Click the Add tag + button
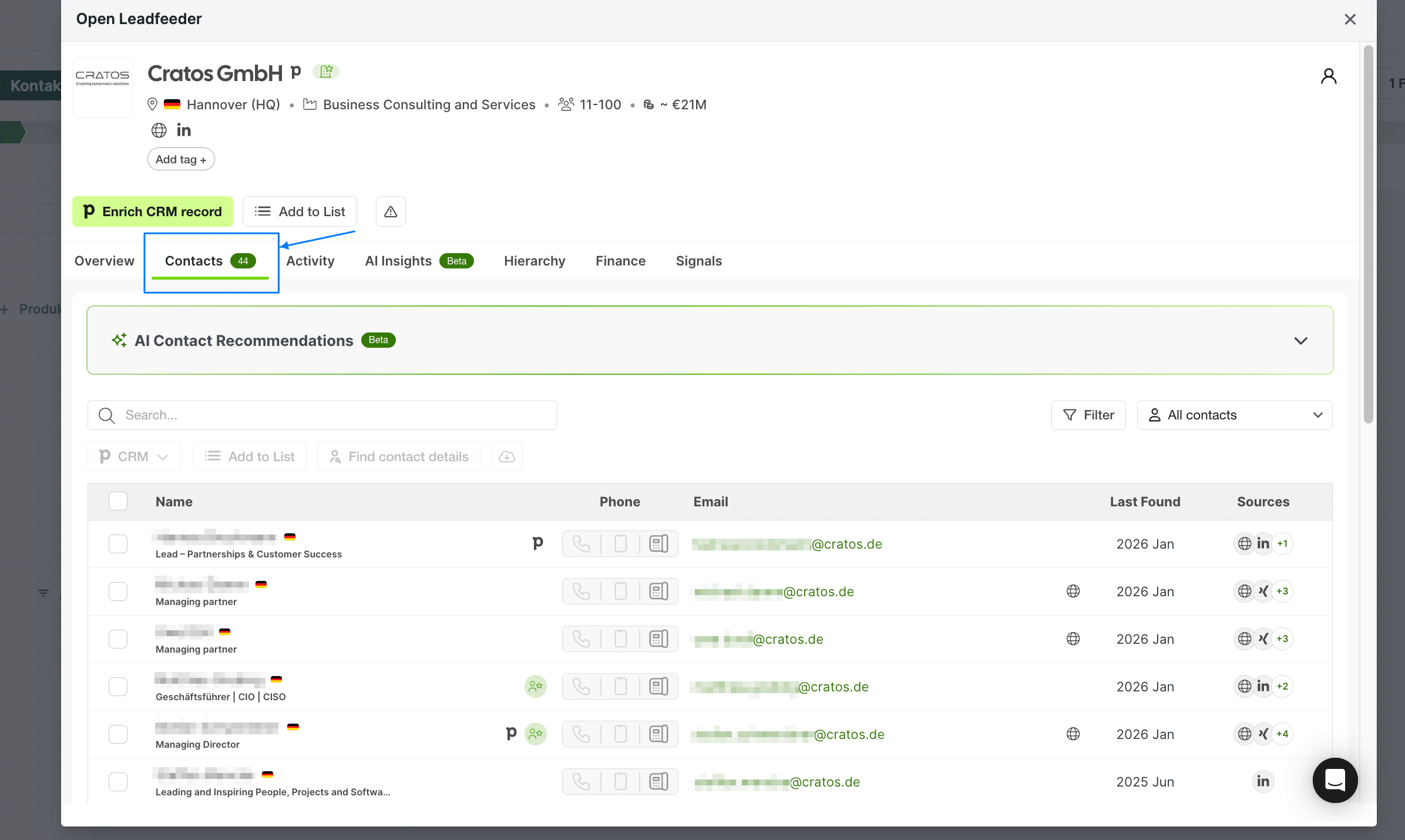Image resolution: width=1405 pixels, height=840 pixels. pyautogui.click(x=181, y=159)
